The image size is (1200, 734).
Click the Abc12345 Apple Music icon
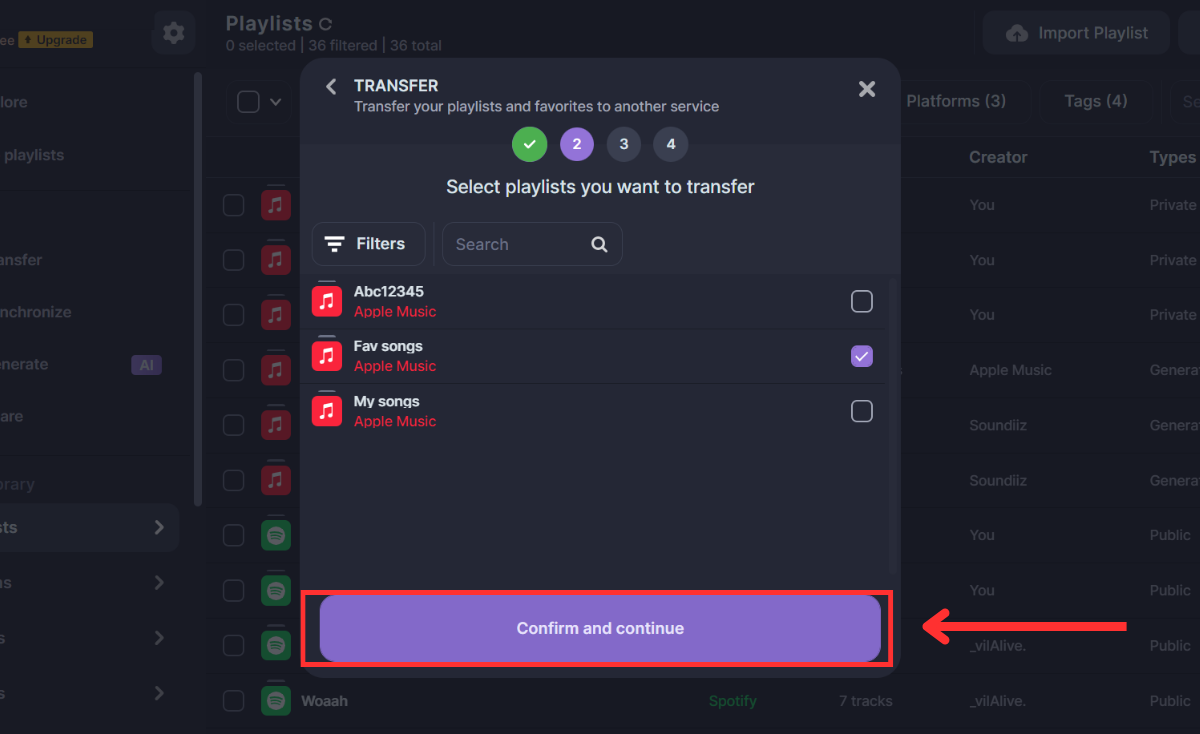point(327,301)
